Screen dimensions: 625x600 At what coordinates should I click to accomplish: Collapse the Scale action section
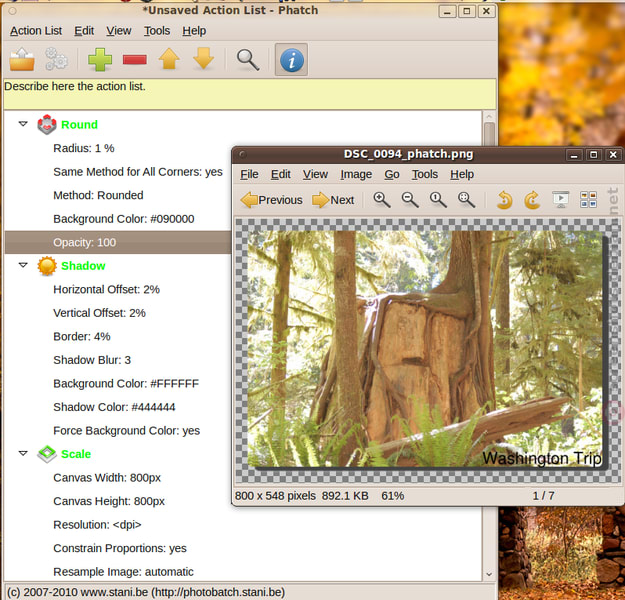pos(23,454)
